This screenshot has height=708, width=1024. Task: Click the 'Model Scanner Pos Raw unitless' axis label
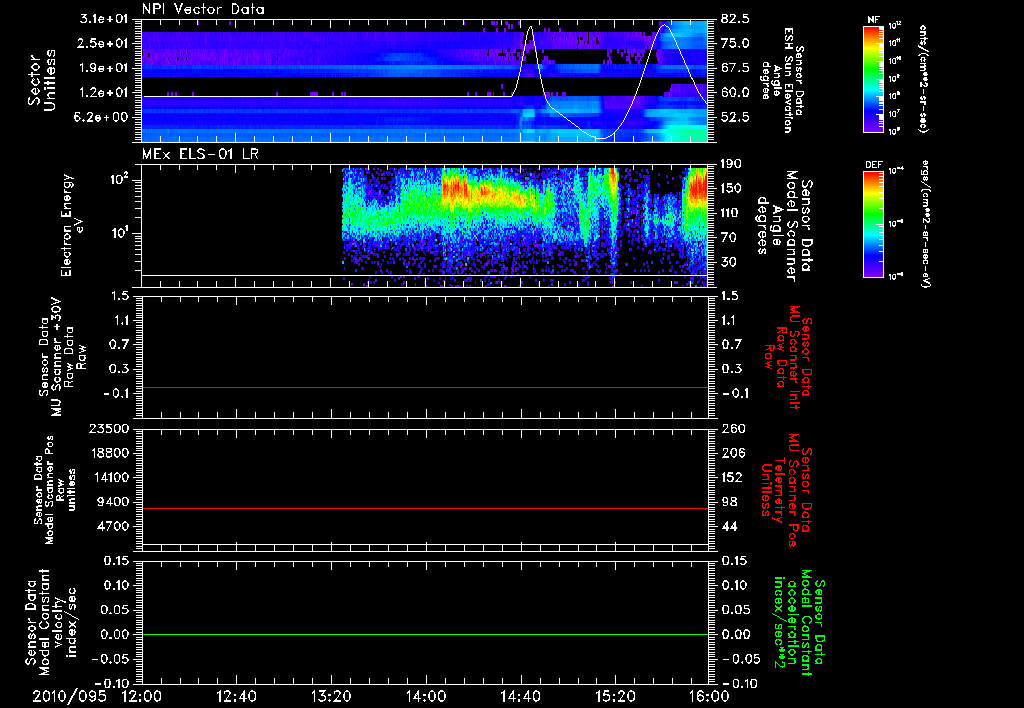pos(54,490)
